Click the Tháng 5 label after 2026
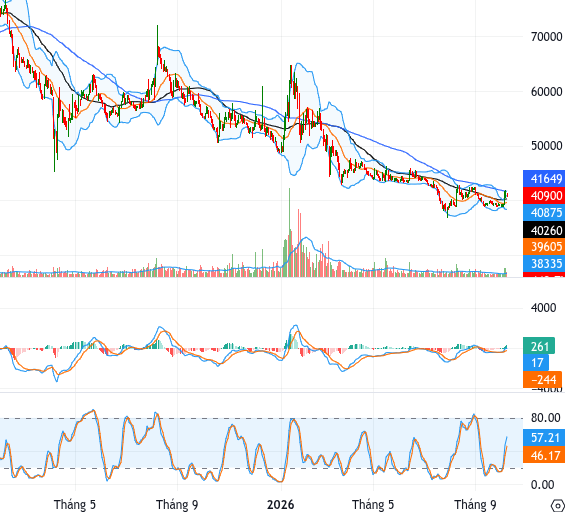The height and width of the screenshot is (512, 565). (373, 504)
